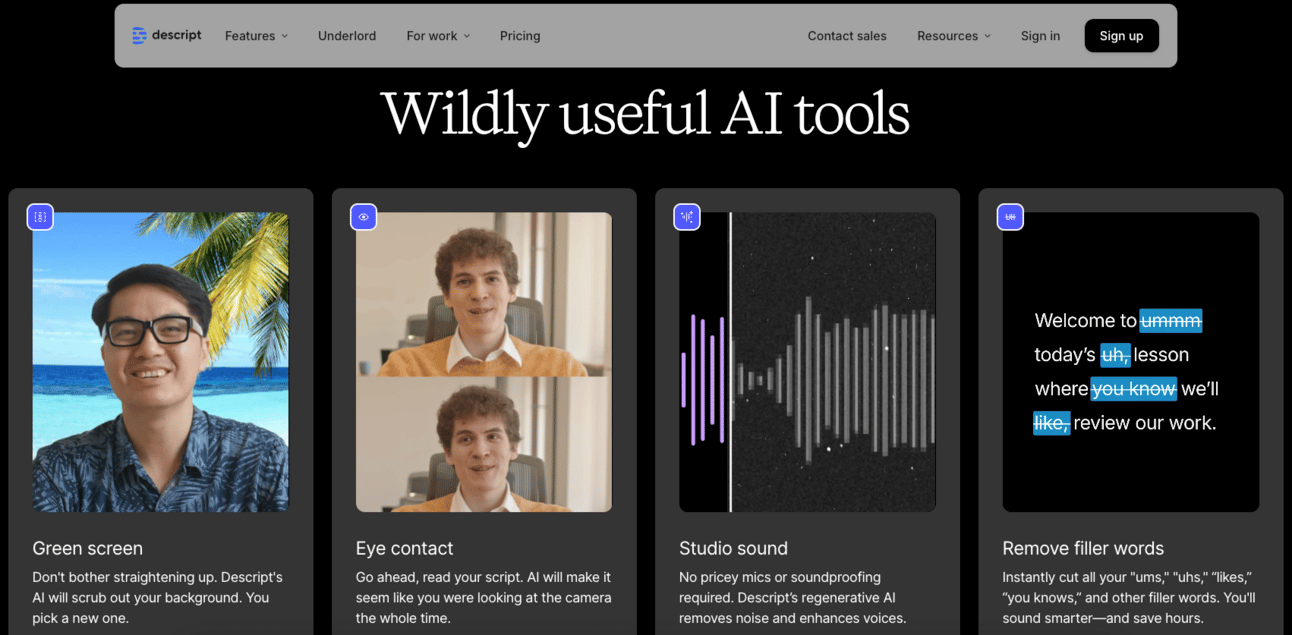The width and height of the screenshot is (1292, 635).
Task: Click the white playhead line in waveform
Action: tap(730, 362)
